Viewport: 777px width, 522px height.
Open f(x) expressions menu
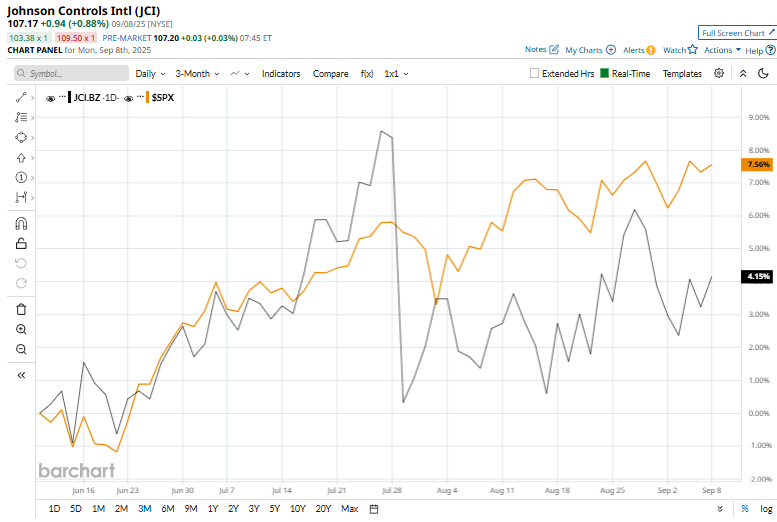pyautogui.click(x=367, y=74)
